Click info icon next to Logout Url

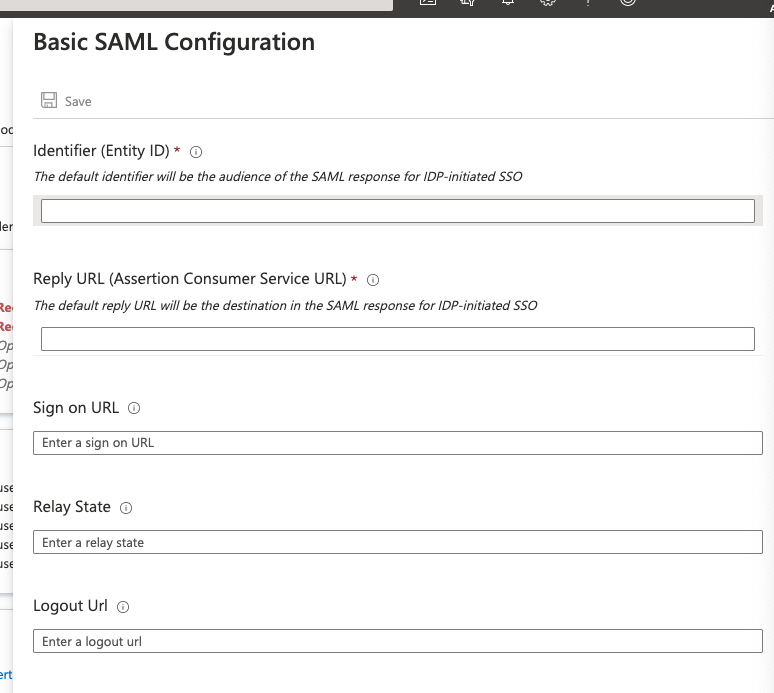pyautogui.click(x=123, y=607)
